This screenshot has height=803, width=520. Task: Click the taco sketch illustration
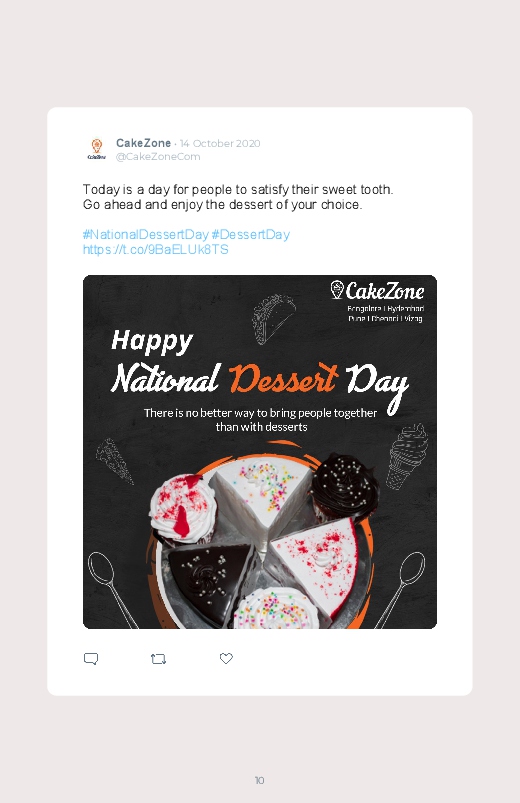coord(274,319)
